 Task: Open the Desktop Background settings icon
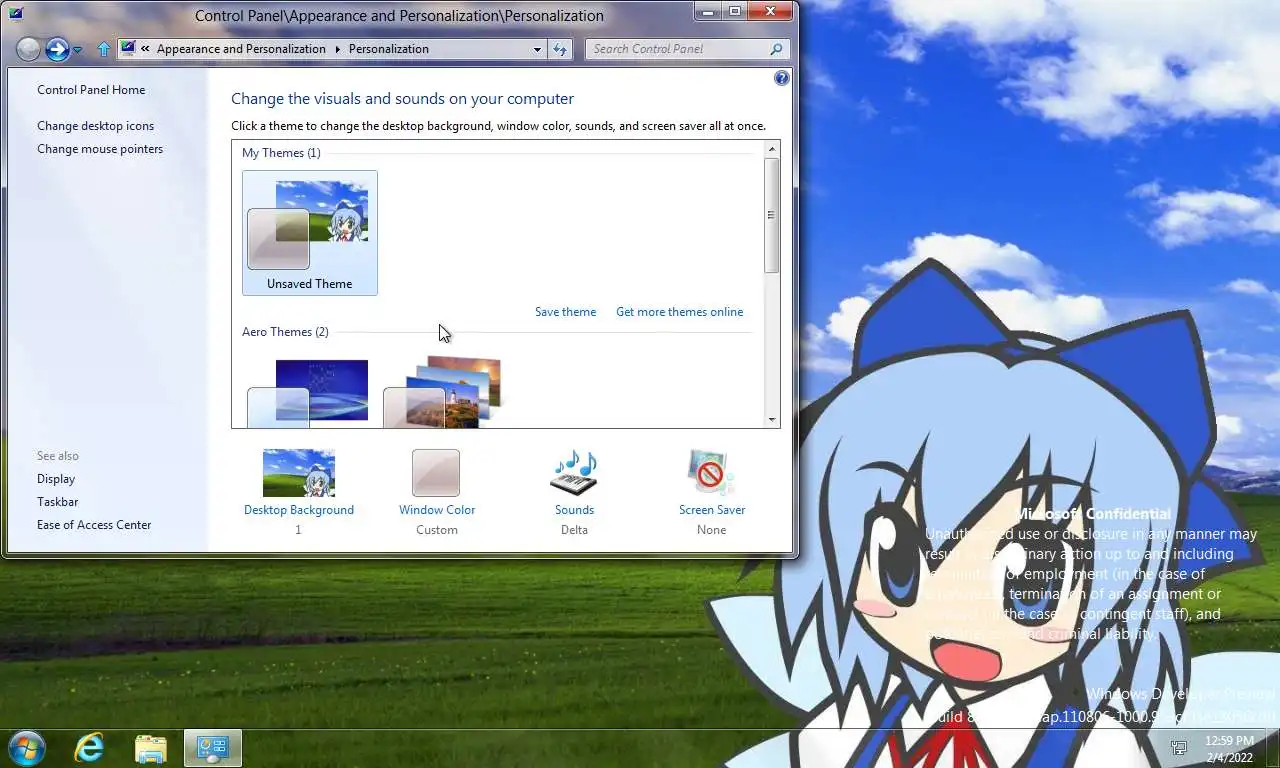pyautogui.click(x=299, y=473)
